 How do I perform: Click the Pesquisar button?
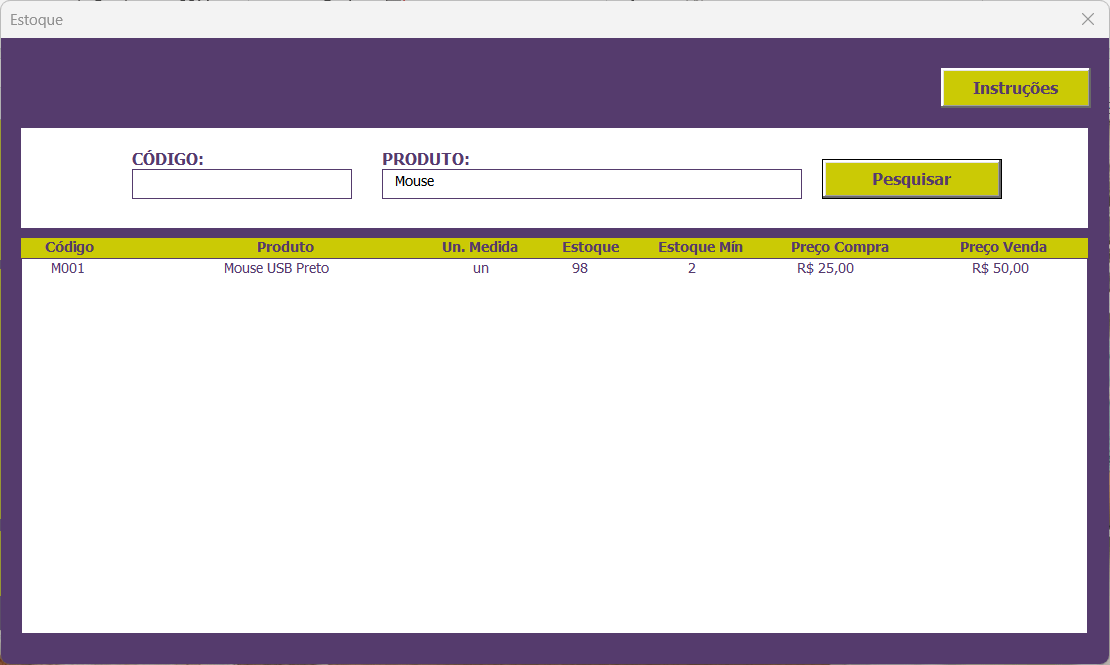[912, 179]
